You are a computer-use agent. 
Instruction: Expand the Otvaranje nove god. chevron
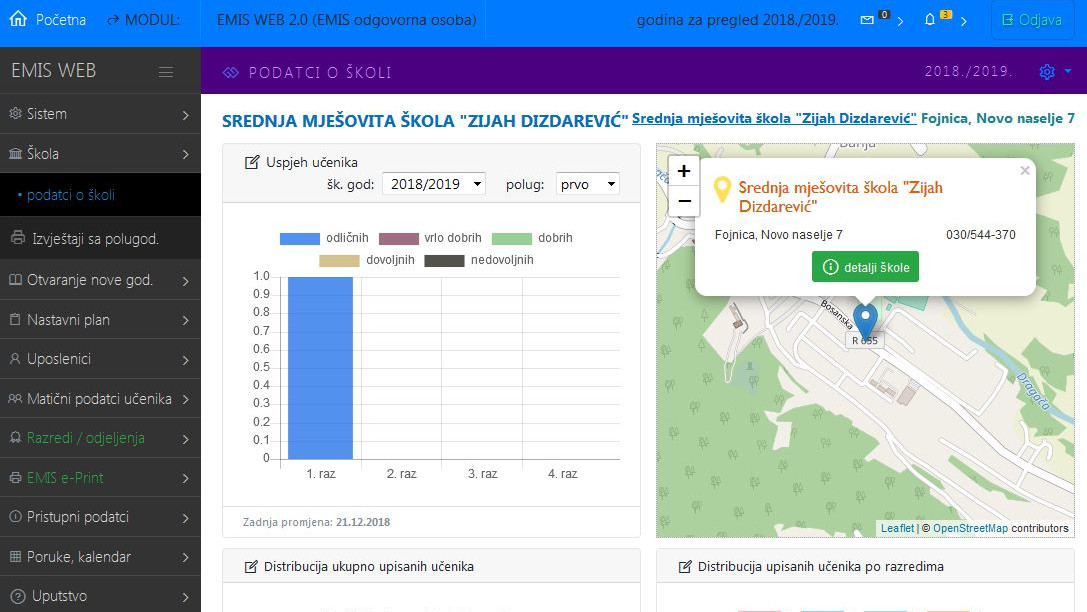(185, 281)
